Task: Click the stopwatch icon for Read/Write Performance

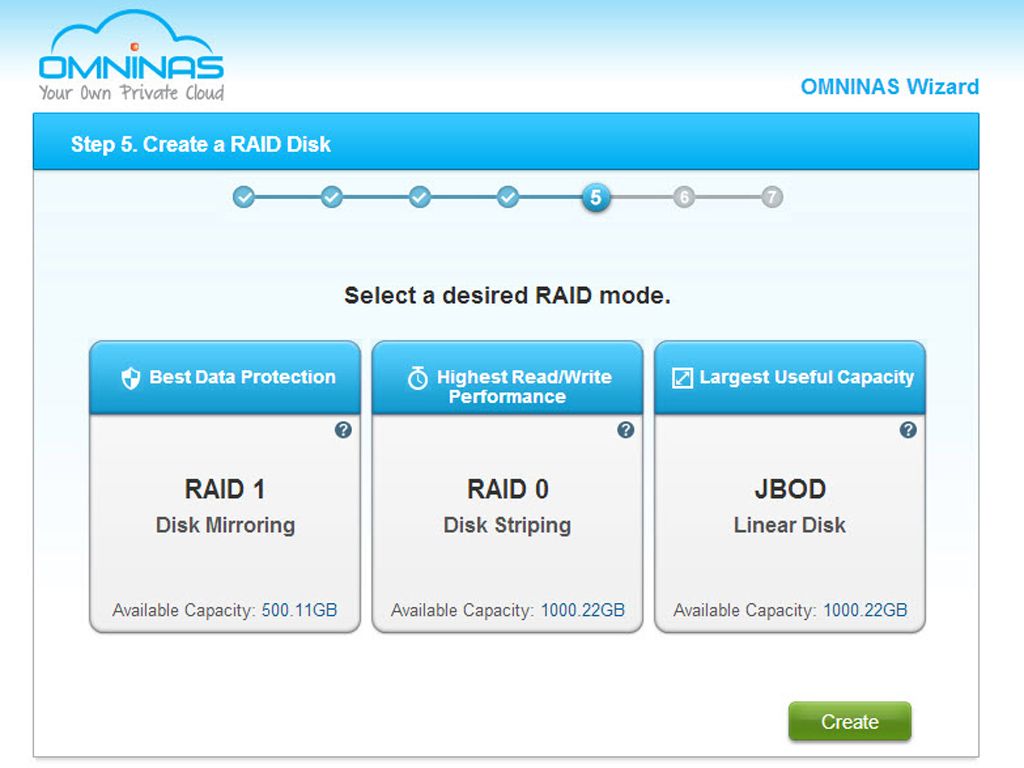Action: (418, 379)
